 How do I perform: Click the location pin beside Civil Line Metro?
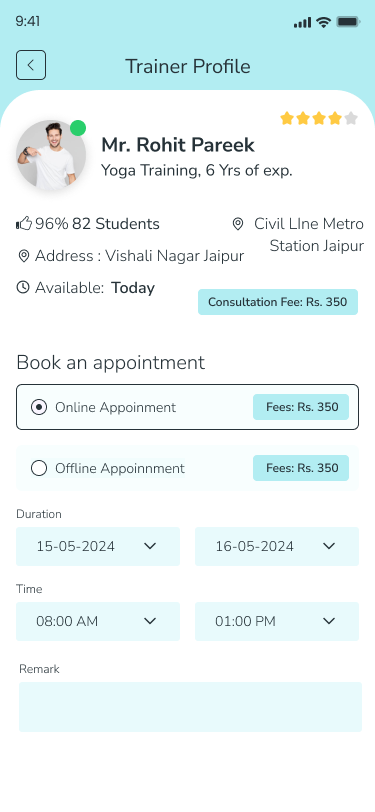click(x=238, y=224)
